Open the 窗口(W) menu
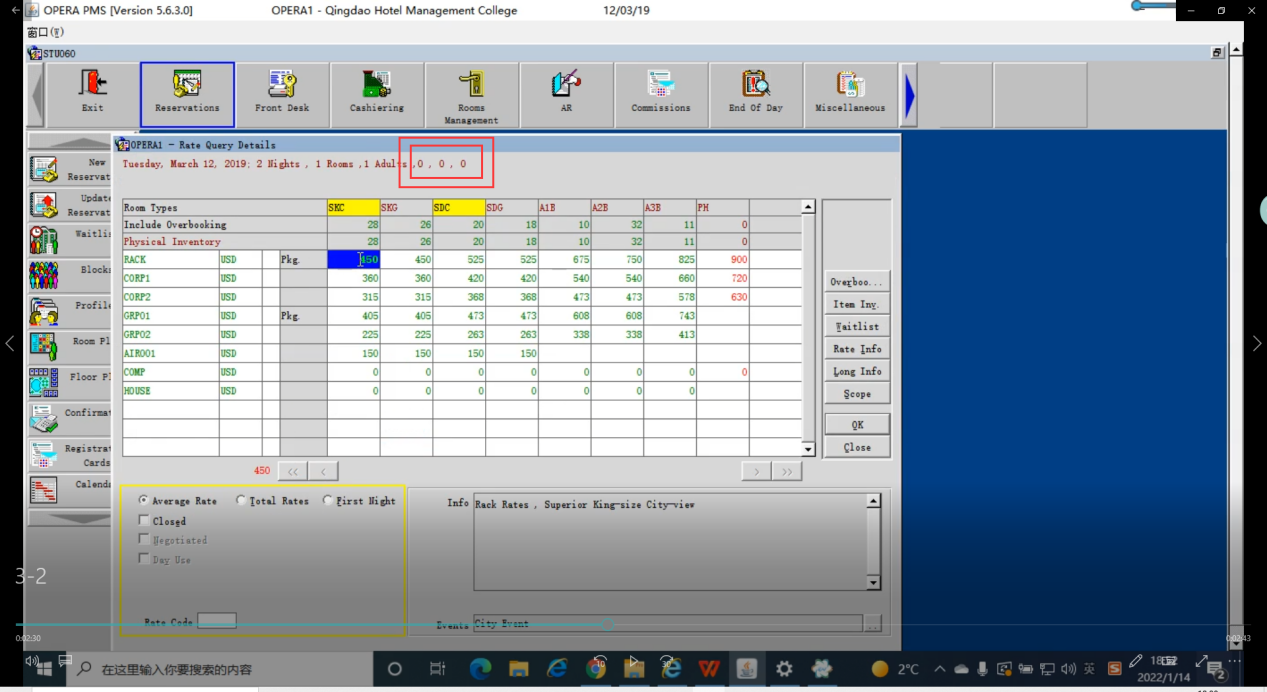This screenshot has width=1267, height=692. coord(45,33)
